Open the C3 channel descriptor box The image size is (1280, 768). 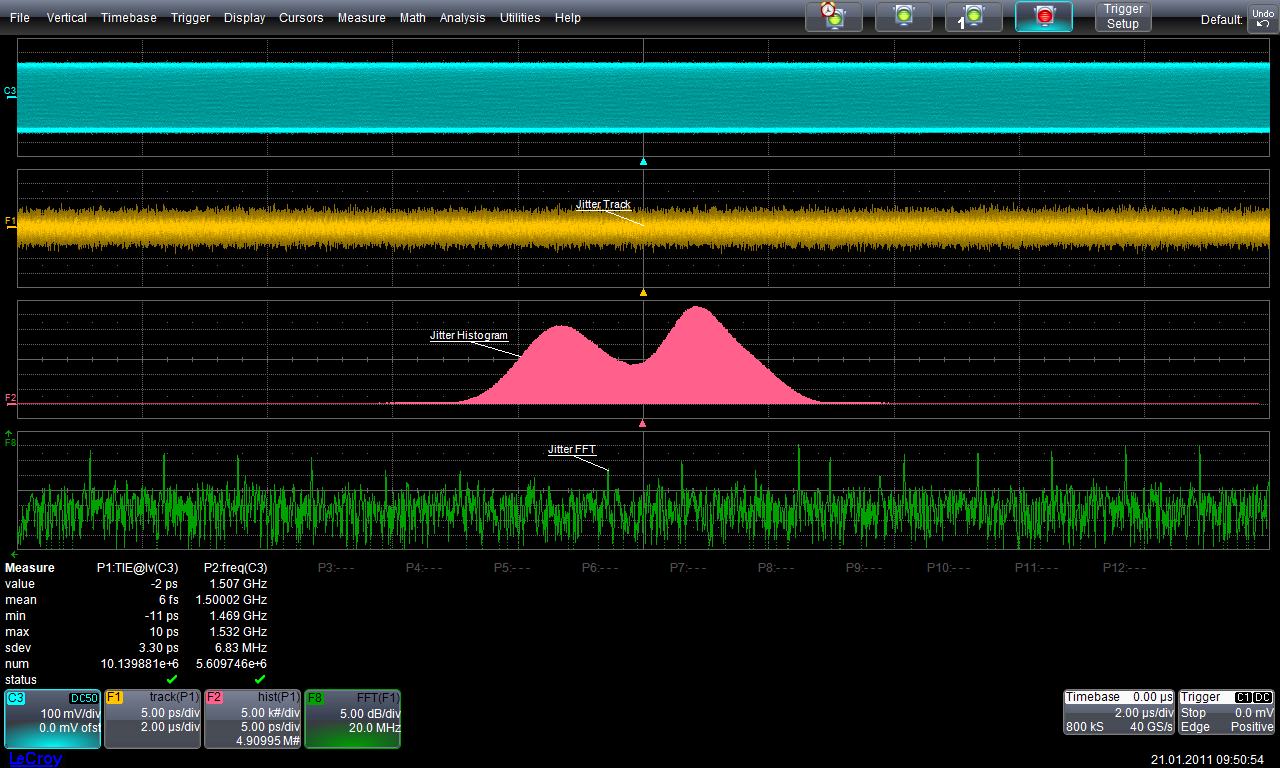click(52, 718)
